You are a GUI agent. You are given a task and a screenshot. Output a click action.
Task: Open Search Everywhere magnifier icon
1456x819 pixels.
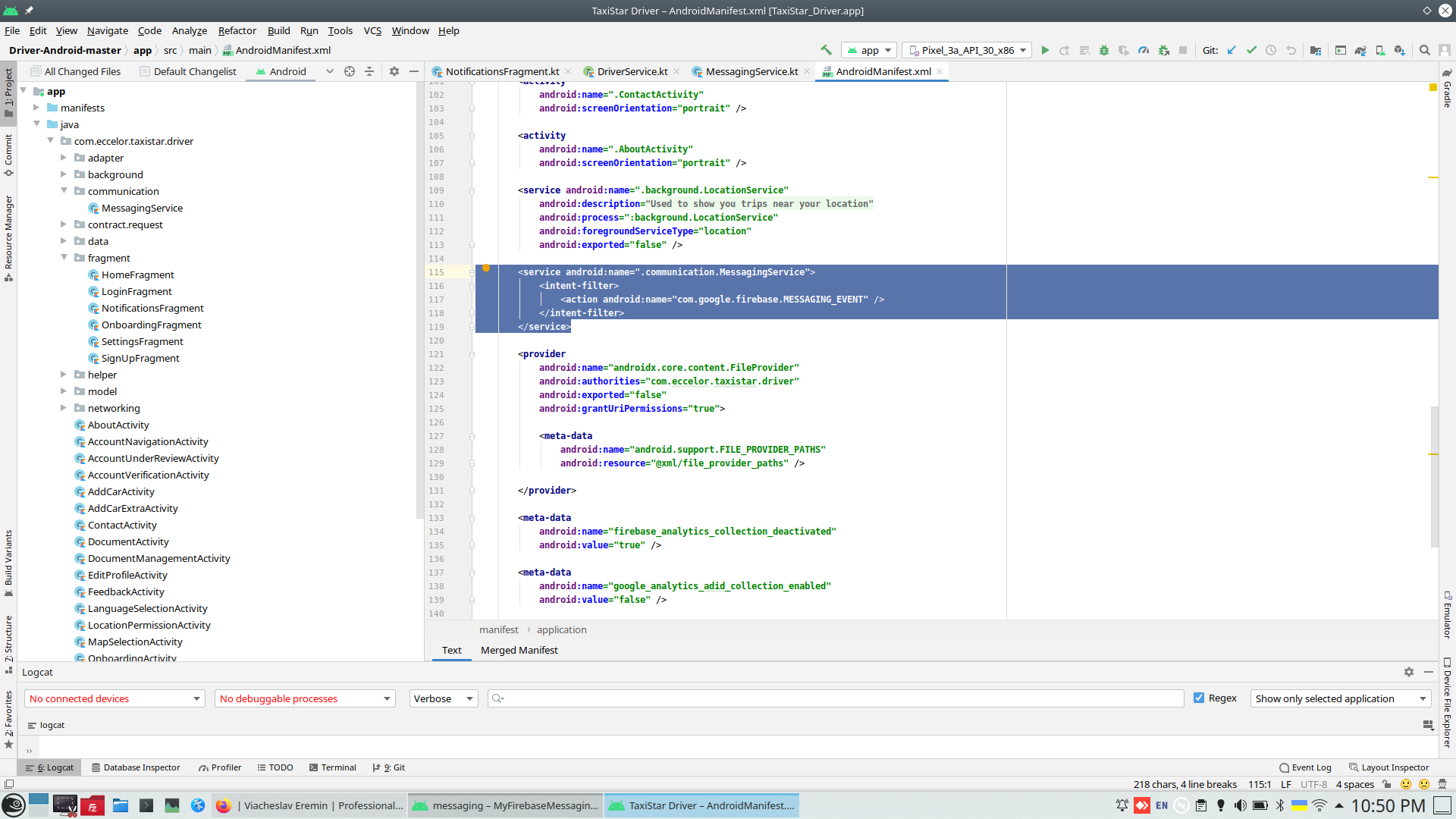[x=1425, y=51]
